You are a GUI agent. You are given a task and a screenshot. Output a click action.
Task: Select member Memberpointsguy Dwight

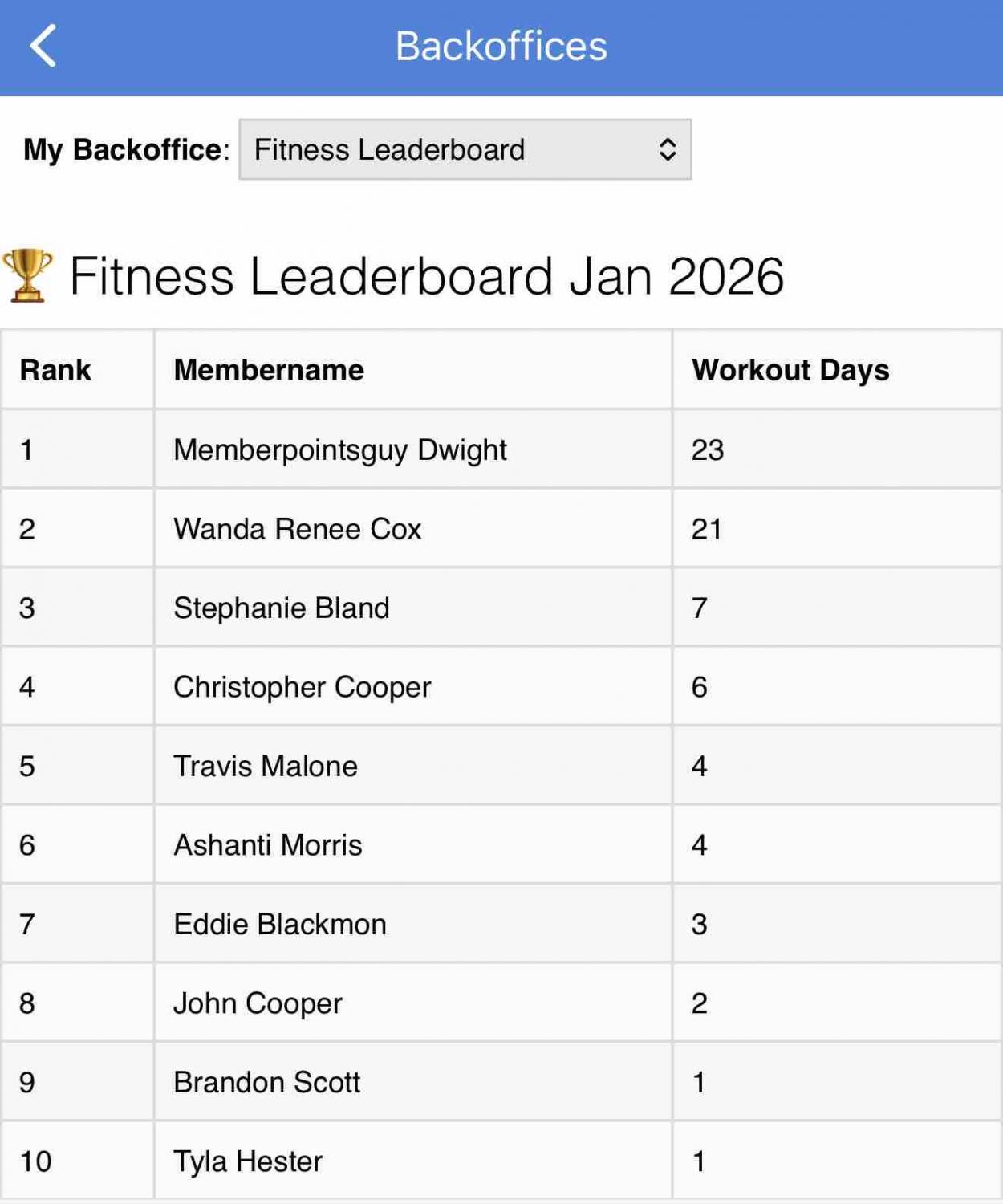pyautogui.click(x=340, y=449)
